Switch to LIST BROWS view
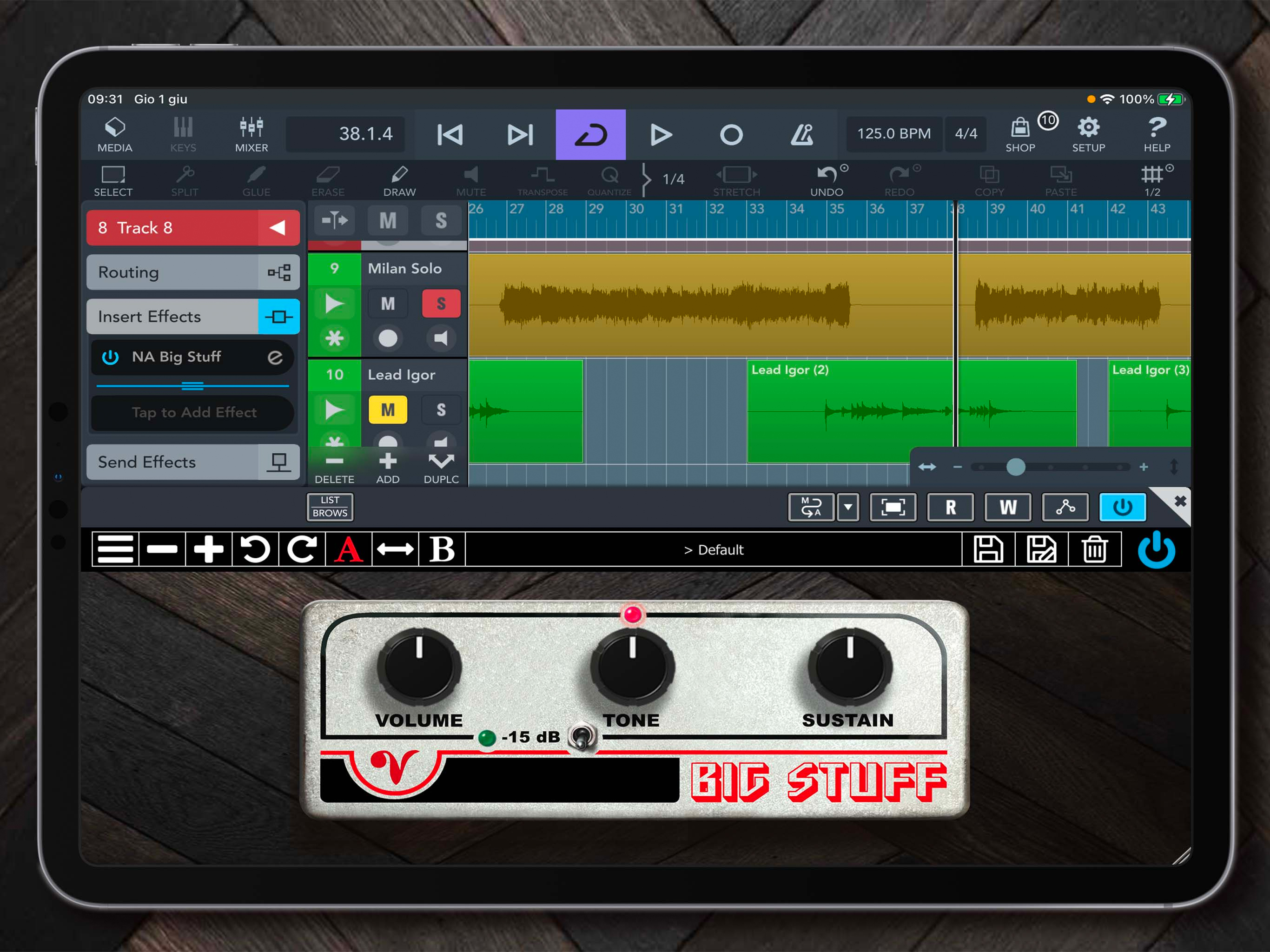Screen dimensions: 1270x952 (330, 507)
